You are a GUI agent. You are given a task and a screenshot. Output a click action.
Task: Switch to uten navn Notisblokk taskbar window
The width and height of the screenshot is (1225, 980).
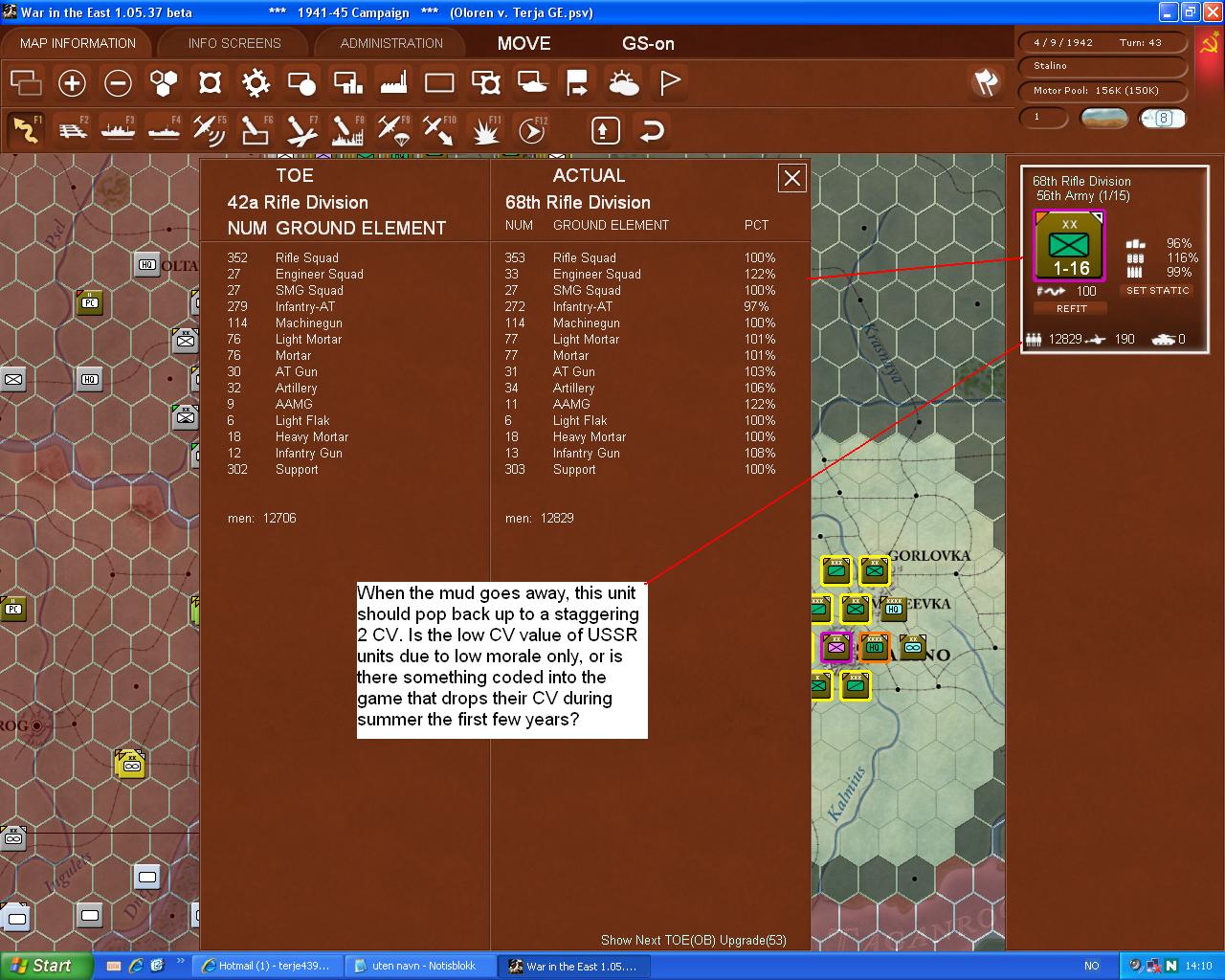pyautogui.click(x=420, y=966)
